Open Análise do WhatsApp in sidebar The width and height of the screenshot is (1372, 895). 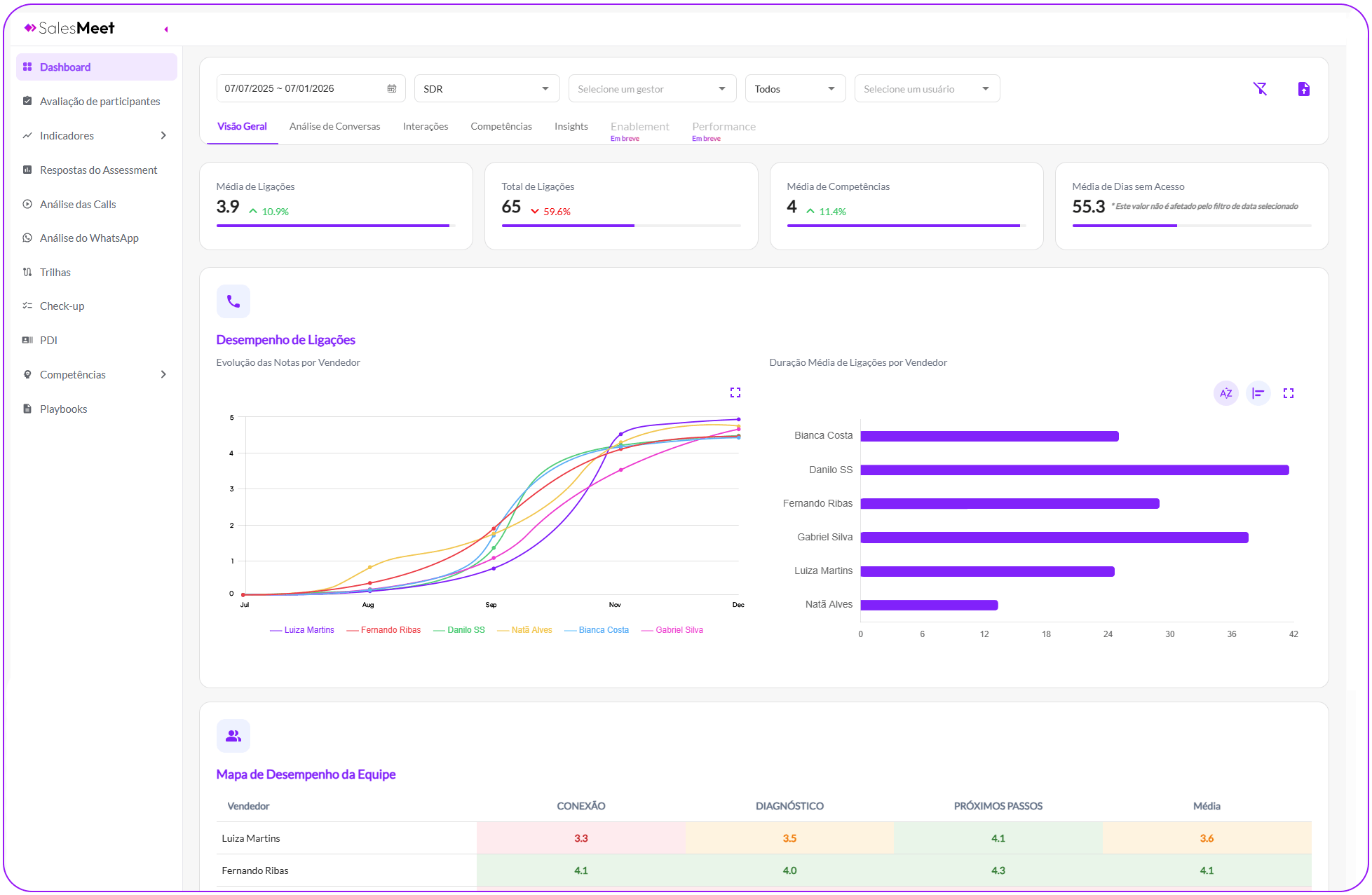tap(89, 238)
